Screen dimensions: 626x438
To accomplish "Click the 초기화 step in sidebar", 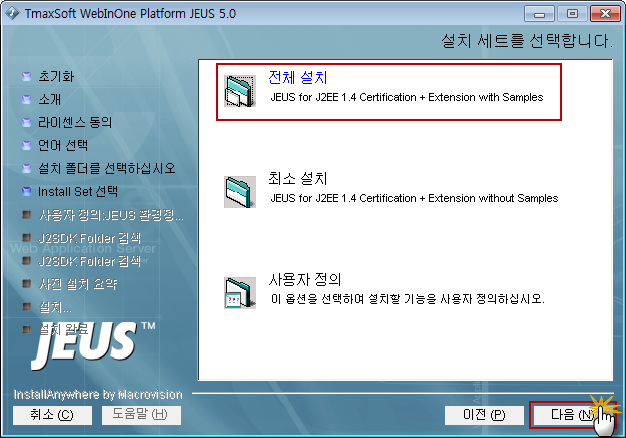I will [56, 76].
